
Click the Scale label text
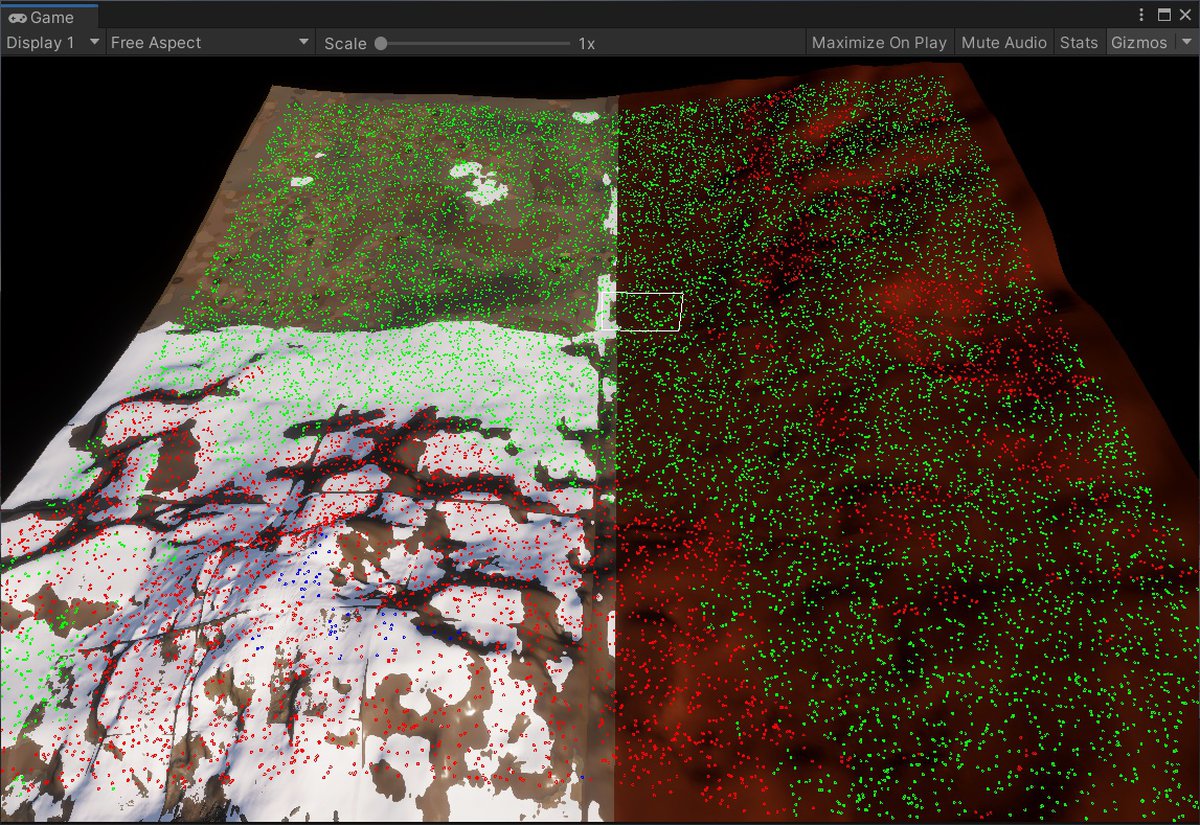click(x=345, y=43)
